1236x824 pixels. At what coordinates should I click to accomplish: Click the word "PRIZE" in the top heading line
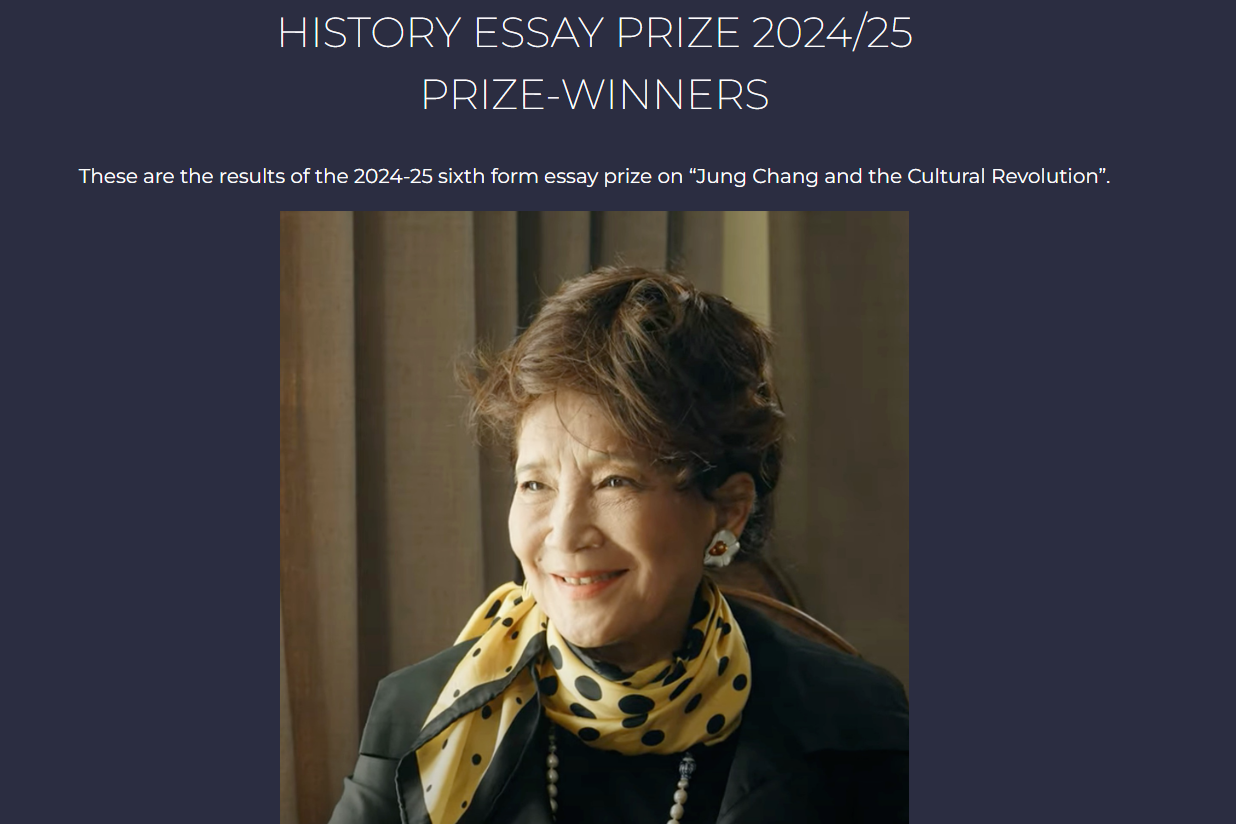[677, 33]
